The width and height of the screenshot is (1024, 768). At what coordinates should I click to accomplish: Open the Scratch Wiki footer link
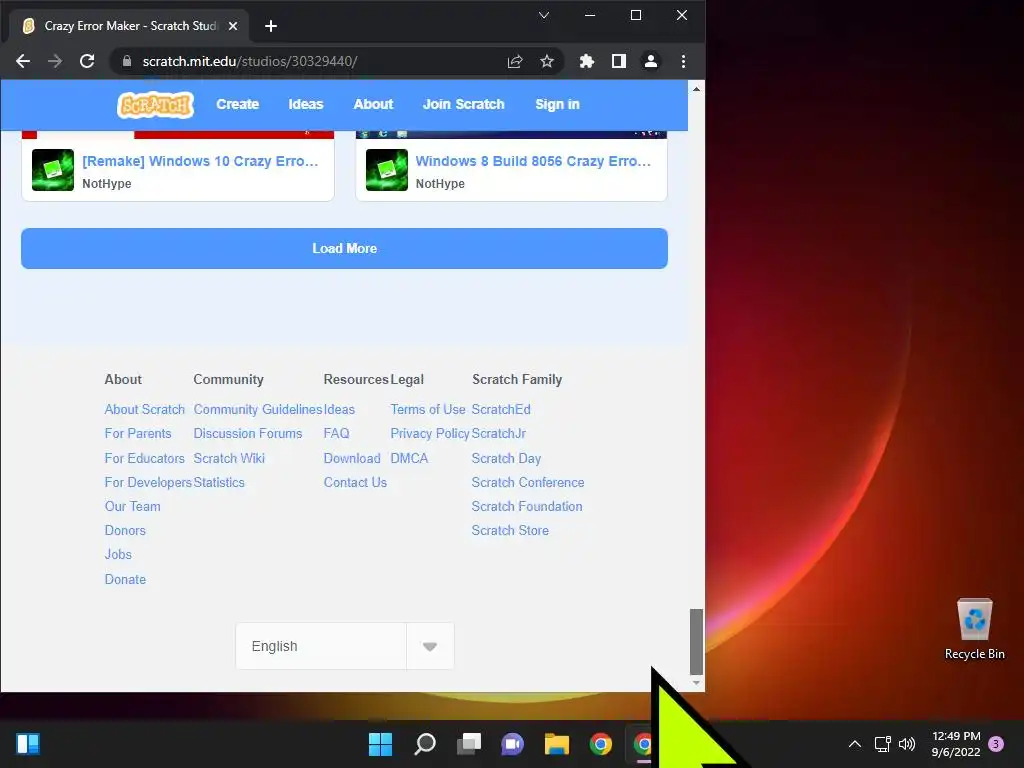tap(229, 458)
